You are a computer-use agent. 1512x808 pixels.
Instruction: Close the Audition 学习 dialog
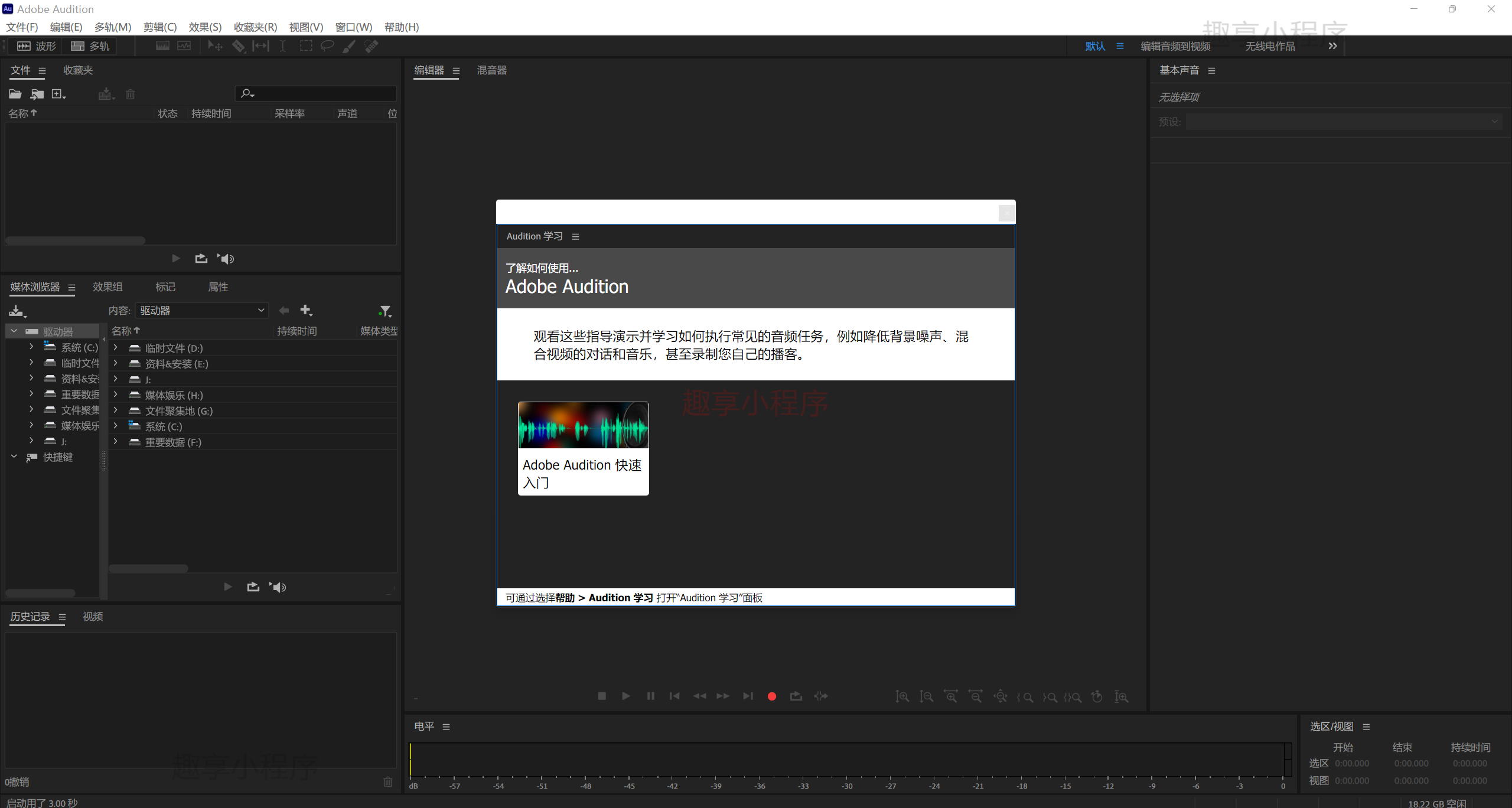pos(1006,213)
